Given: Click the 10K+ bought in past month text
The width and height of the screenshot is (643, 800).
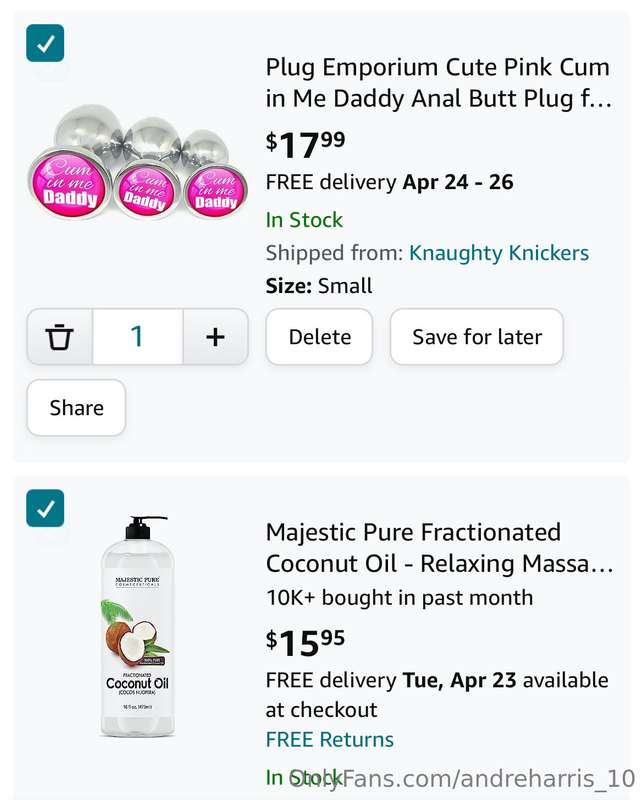Looking at the screenshot, I should click(x=400, y=597).
